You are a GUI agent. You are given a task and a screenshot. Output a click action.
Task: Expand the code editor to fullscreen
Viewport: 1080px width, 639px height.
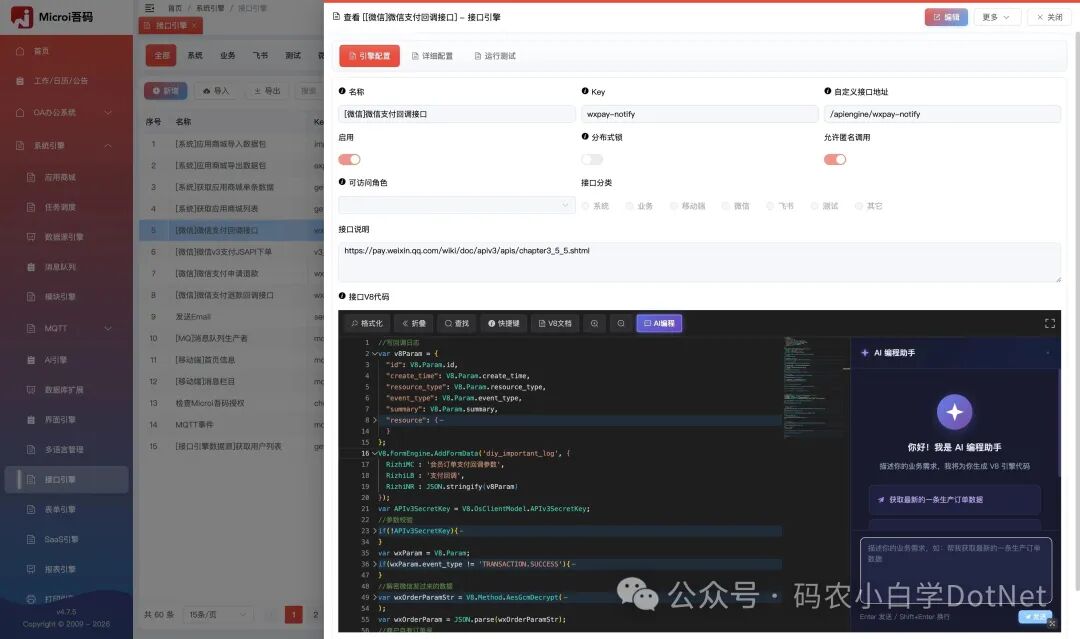(1049, 323)
